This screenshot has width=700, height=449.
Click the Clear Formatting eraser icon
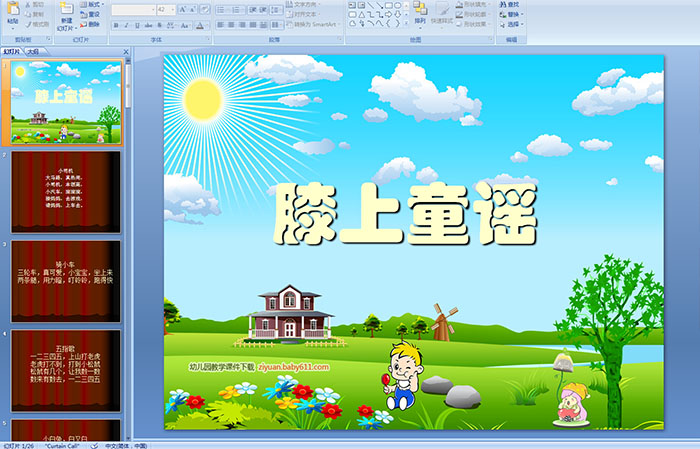[x=205, y=9]
